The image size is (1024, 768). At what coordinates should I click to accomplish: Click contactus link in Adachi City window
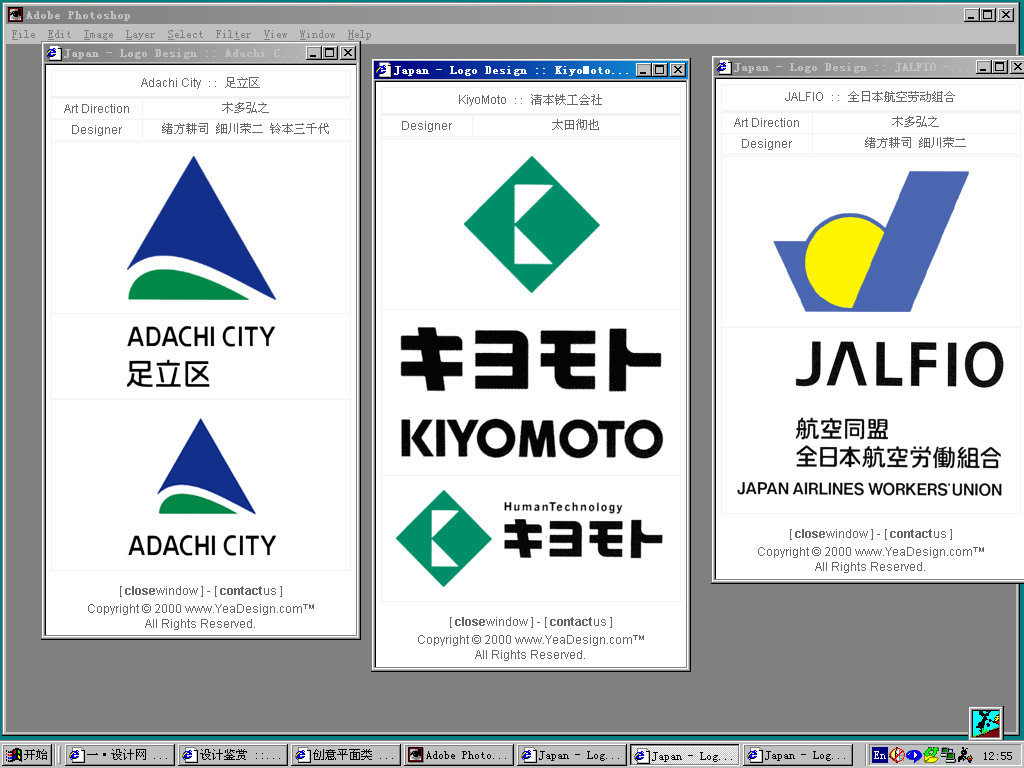(248, 591)
